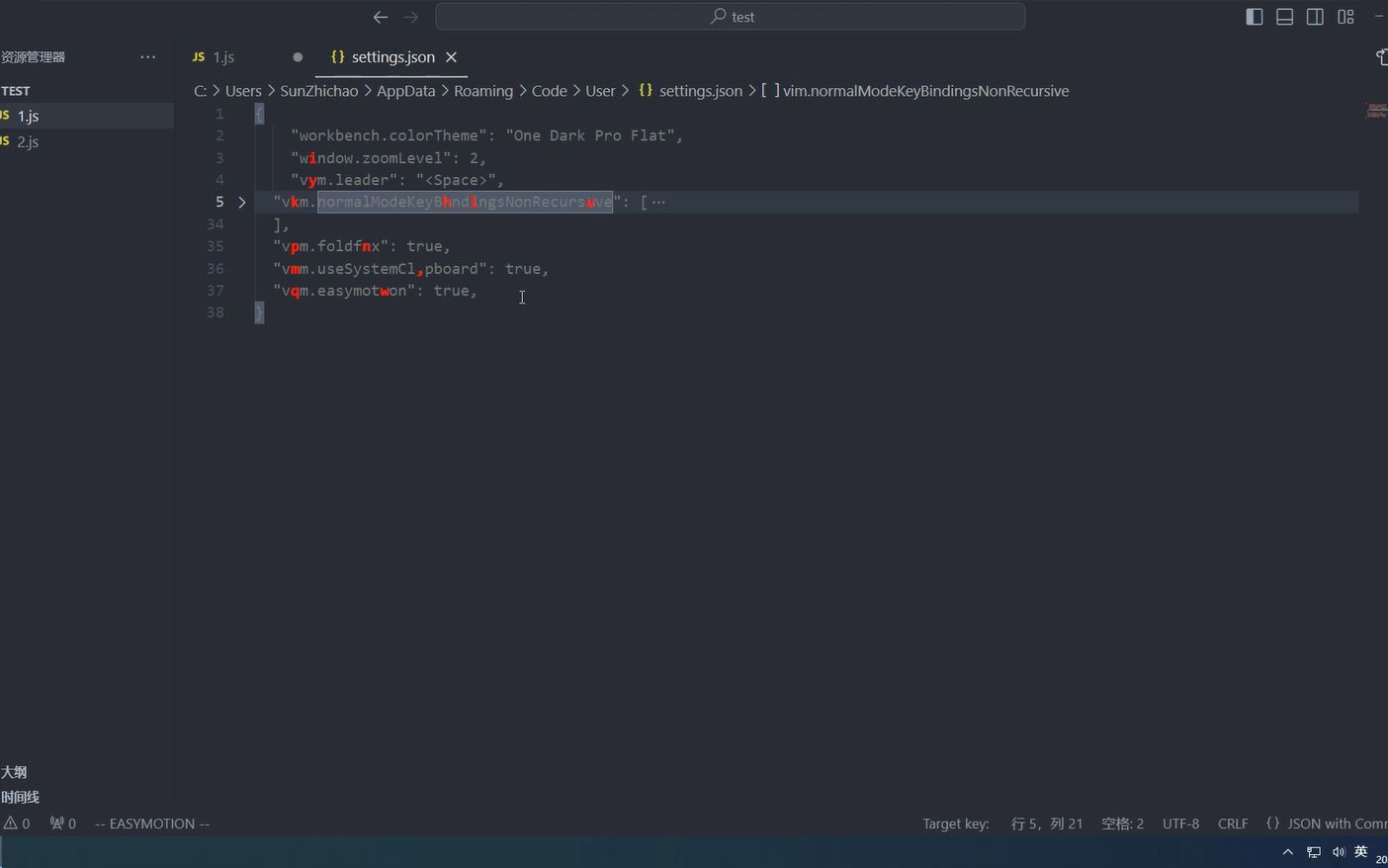1388x868 pixels.
Task: Click line number 34 in the gutter
Action: coord(216,224)
